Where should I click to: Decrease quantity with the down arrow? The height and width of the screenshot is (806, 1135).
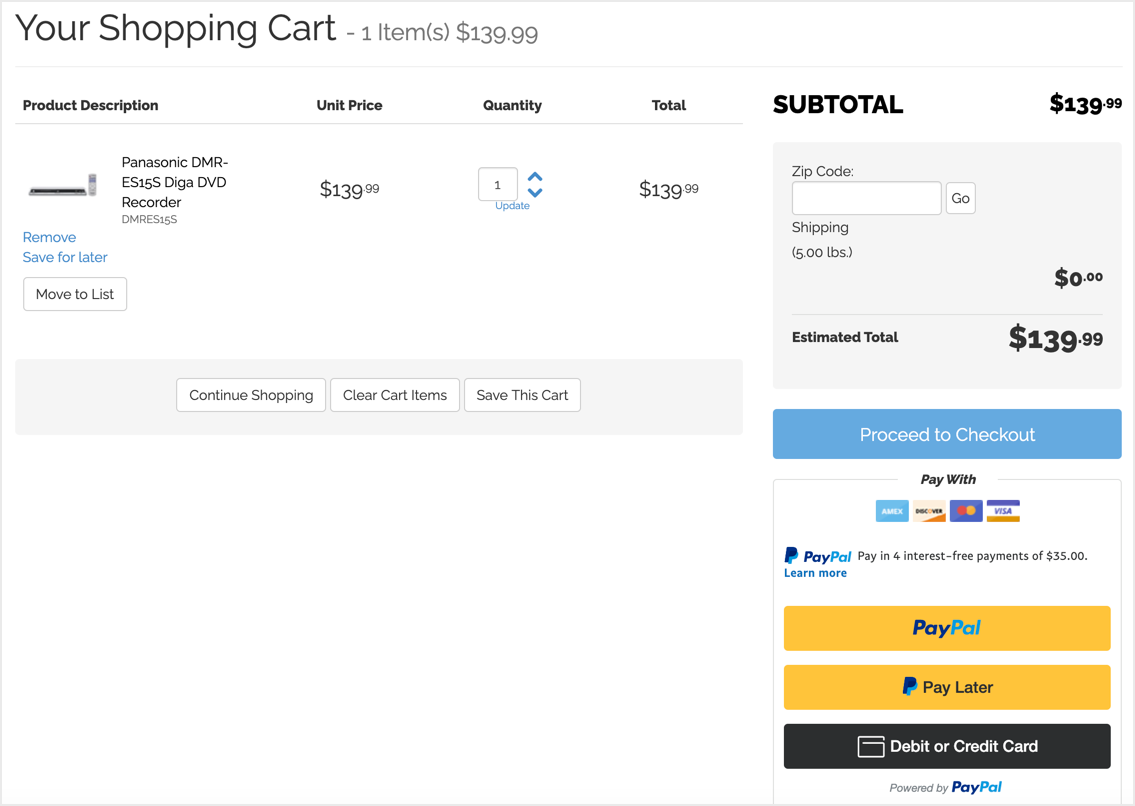[534, 191]
